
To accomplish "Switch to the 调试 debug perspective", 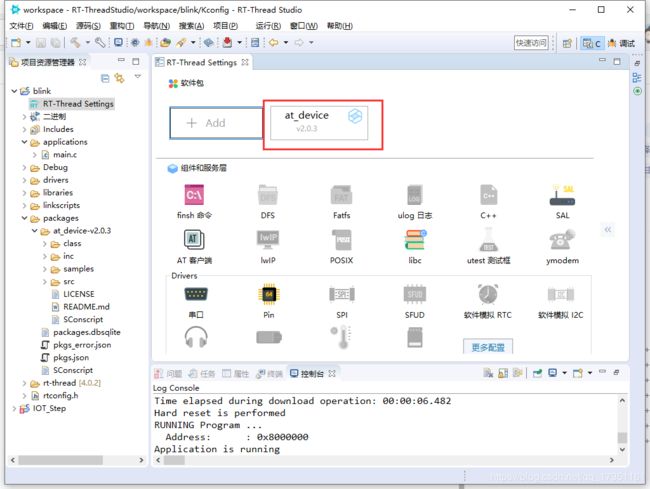I will [x=621, y=43].
